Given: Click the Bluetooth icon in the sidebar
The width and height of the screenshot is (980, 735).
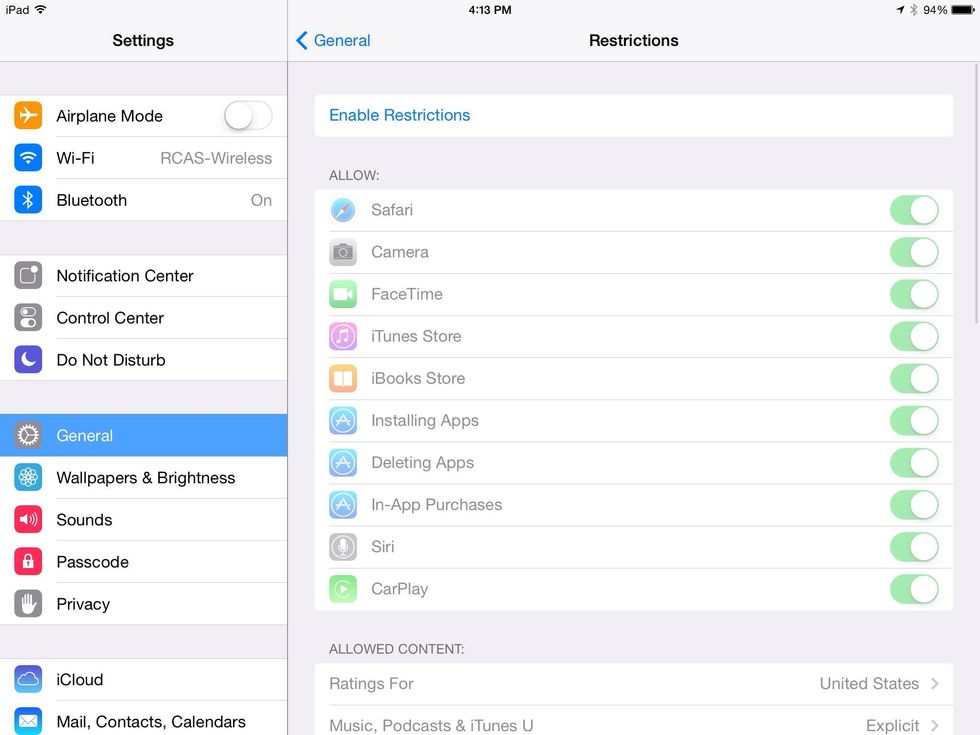Looking at the screenshot, I should point(27,200).
